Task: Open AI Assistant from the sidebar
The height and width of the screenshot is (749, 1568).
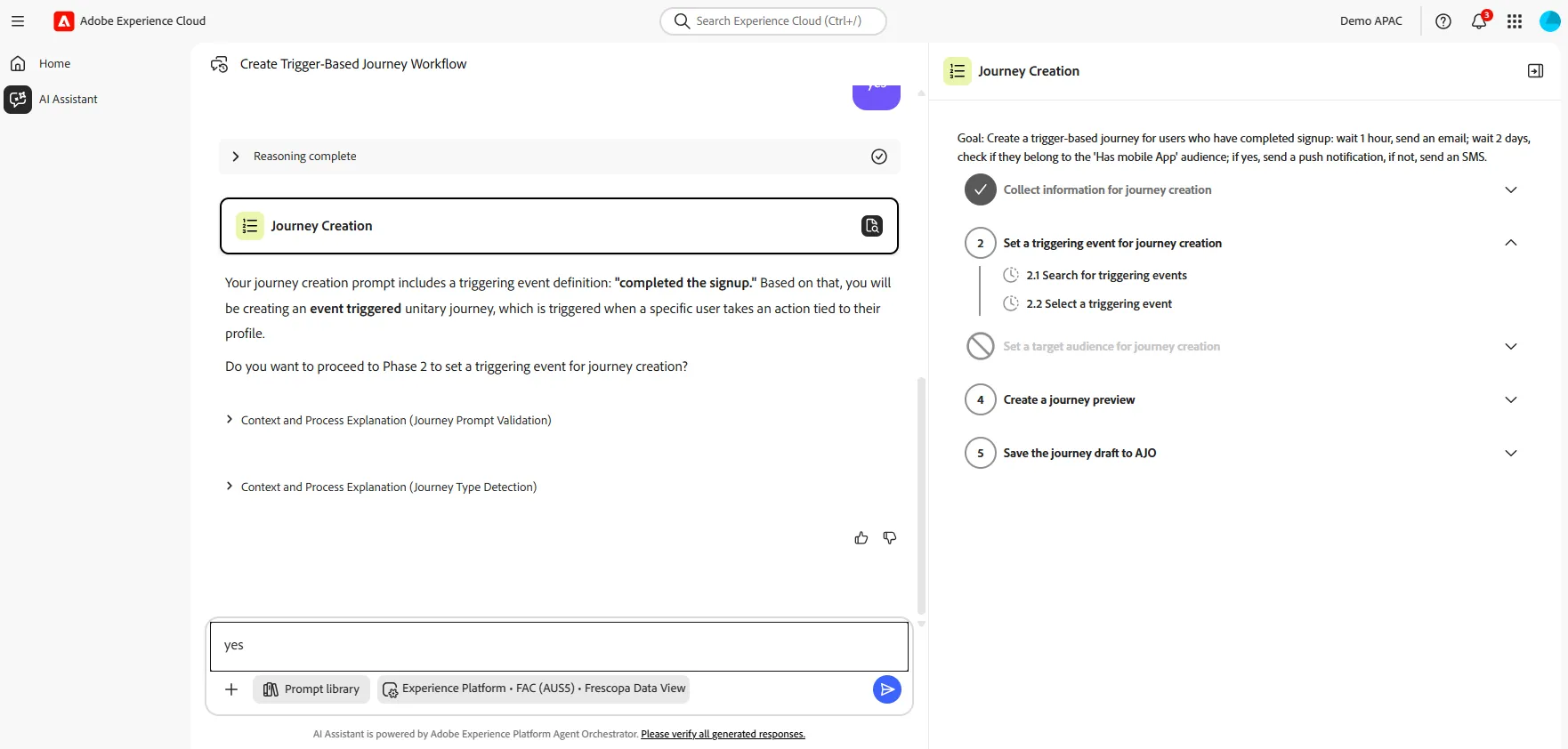Action: 68,100
